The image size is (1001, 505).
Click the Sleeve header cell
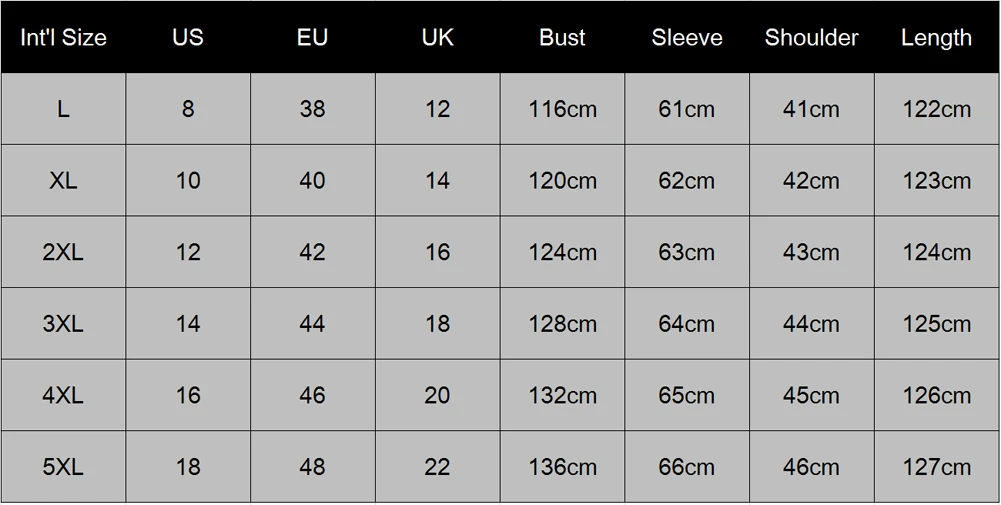[x=687, y=38]
